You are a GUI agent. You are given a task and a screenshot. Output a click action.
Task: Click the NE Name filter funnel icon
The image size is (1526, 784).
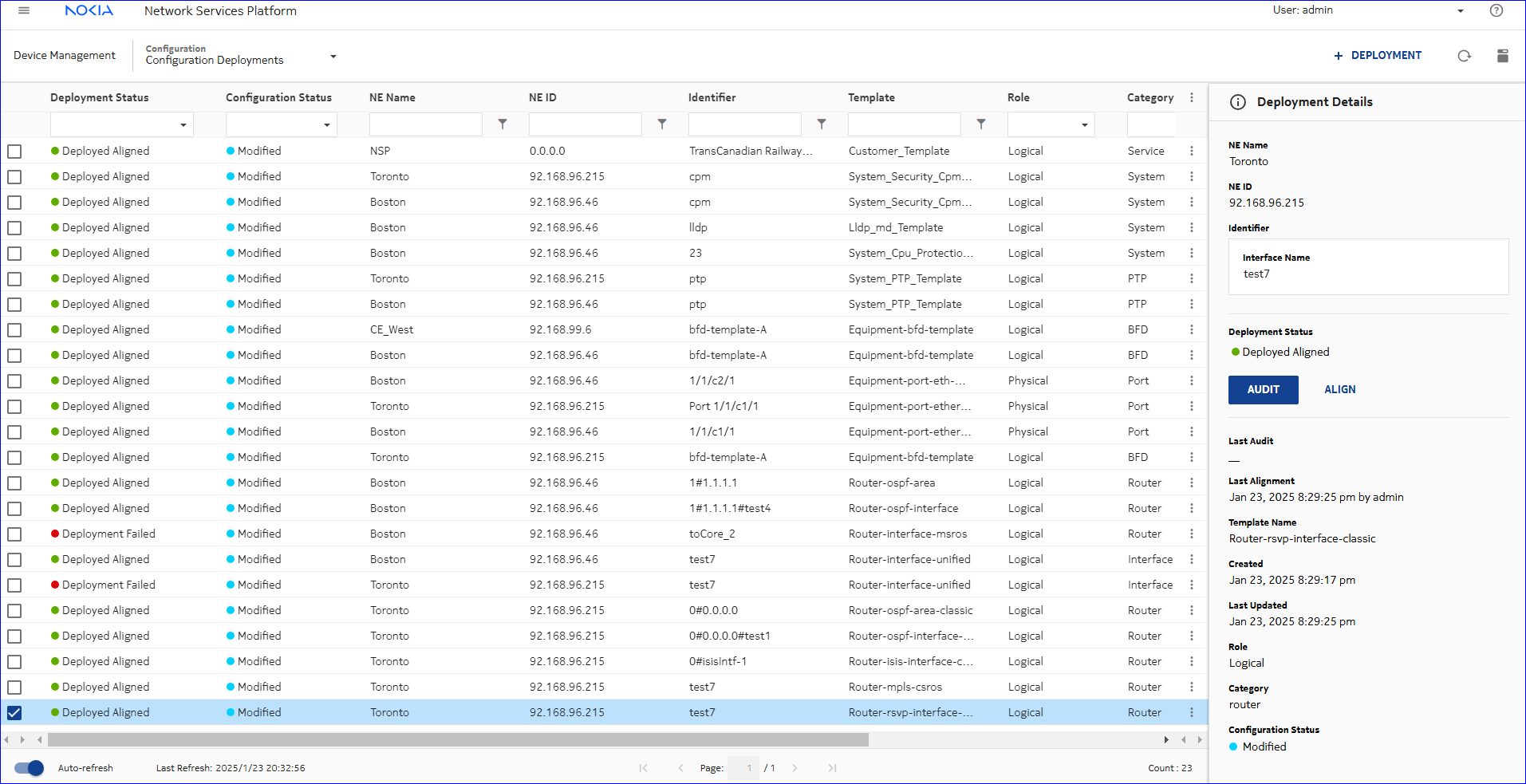(503, 124)
